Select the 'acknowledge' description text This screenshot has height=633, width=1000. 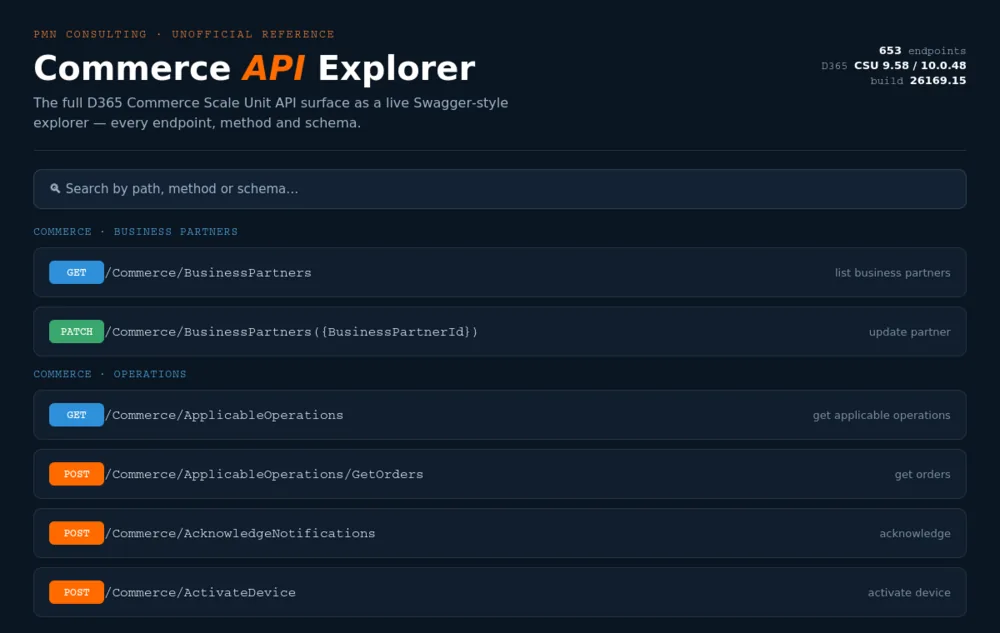pos(915,534)
